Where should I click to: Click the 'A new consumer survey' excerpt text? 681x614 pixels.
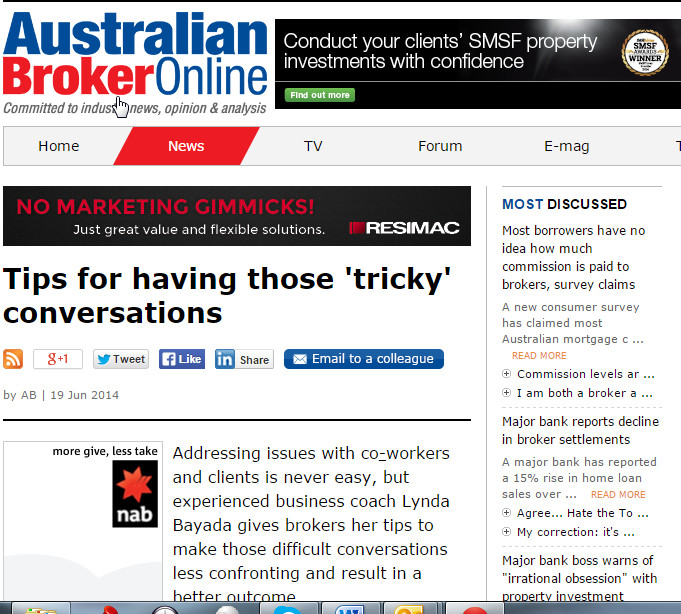pyautogui.click(x=572, y=323)
